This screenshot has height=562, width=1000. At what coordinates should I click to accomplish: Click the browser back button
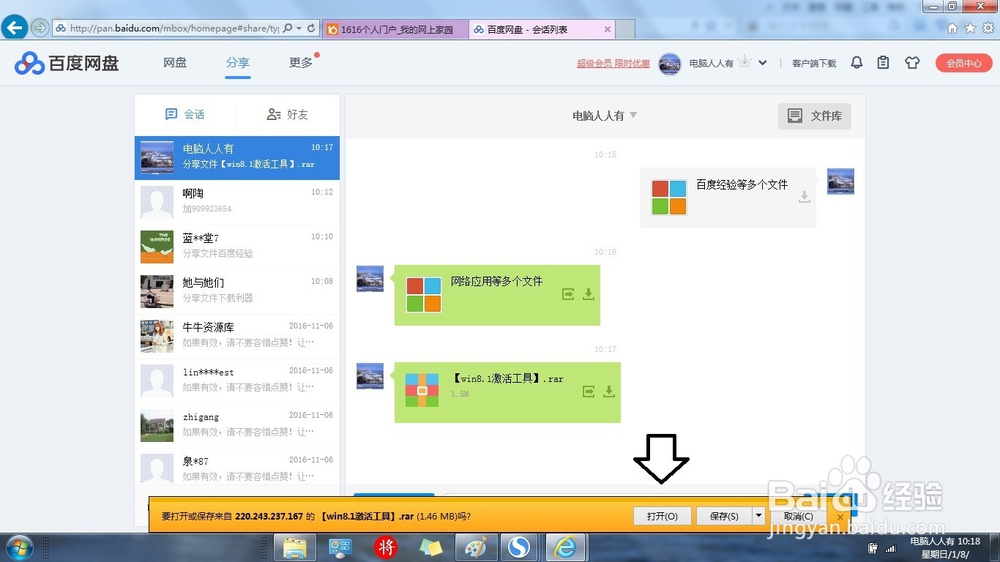click(15, 28)
